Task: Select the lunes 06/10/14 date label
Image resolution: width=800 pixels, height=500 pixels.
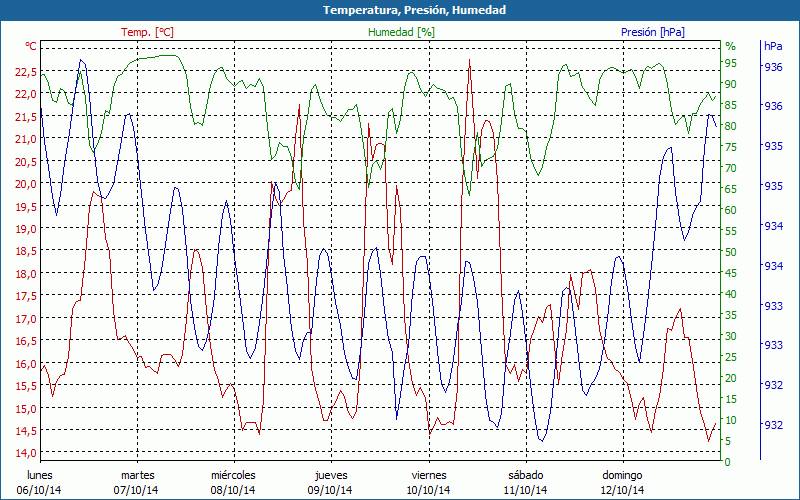Action: (x=39, y=482)
